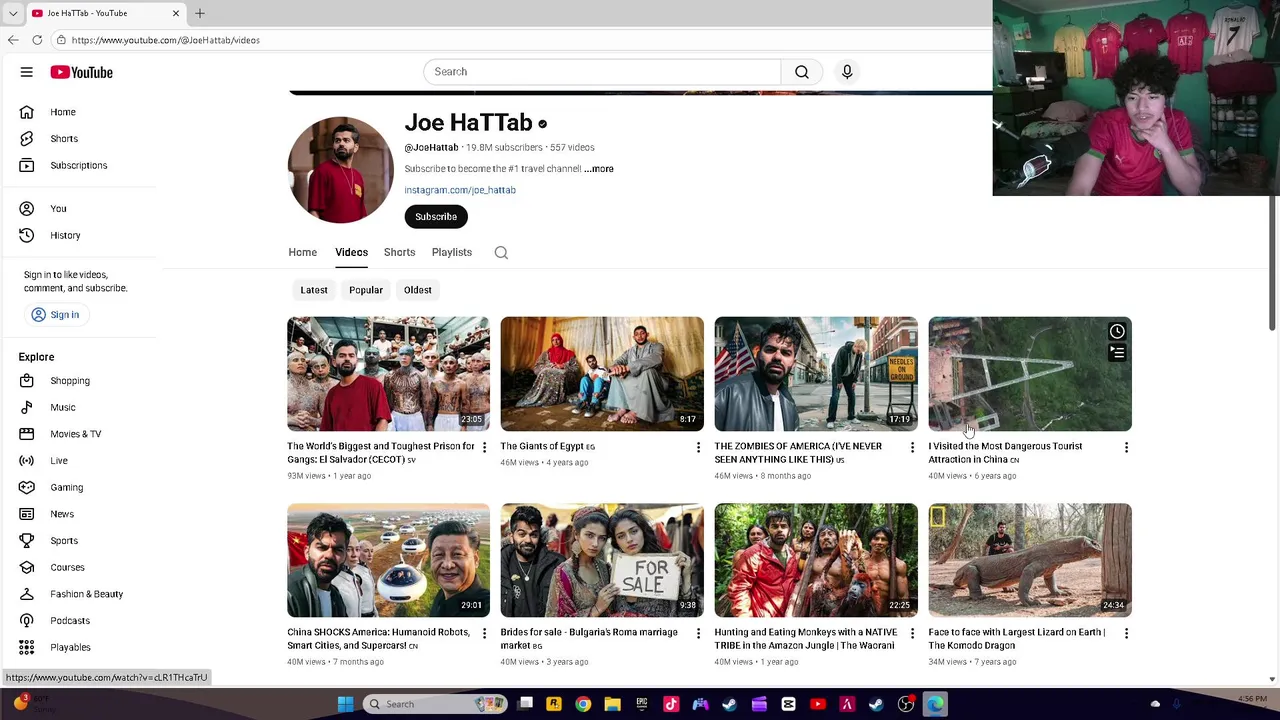Image resolution: width=1280 pixels, height=720 pixels.
Task: Sort videos by Latest
Action: tap(314, 290)
